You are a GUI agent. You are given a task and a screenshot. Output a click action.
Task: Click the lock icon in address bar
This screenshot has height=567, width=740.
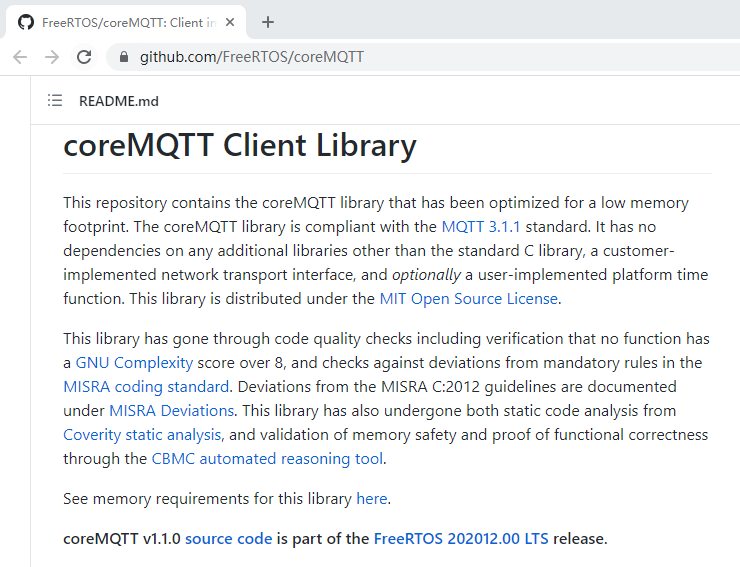click(x=124, y=57)
